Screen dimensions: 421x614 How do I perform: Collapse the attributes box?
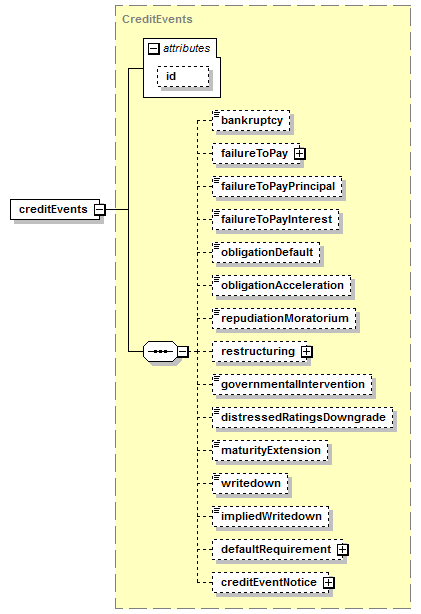[x=154, y=49]
